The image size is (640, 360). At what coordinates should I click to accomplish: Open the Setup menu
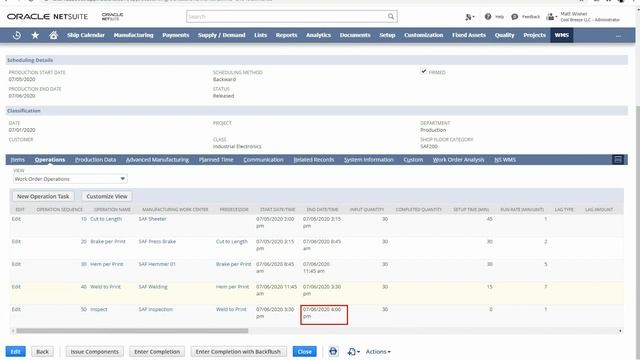pyautogui.click(x=387, y=35)
